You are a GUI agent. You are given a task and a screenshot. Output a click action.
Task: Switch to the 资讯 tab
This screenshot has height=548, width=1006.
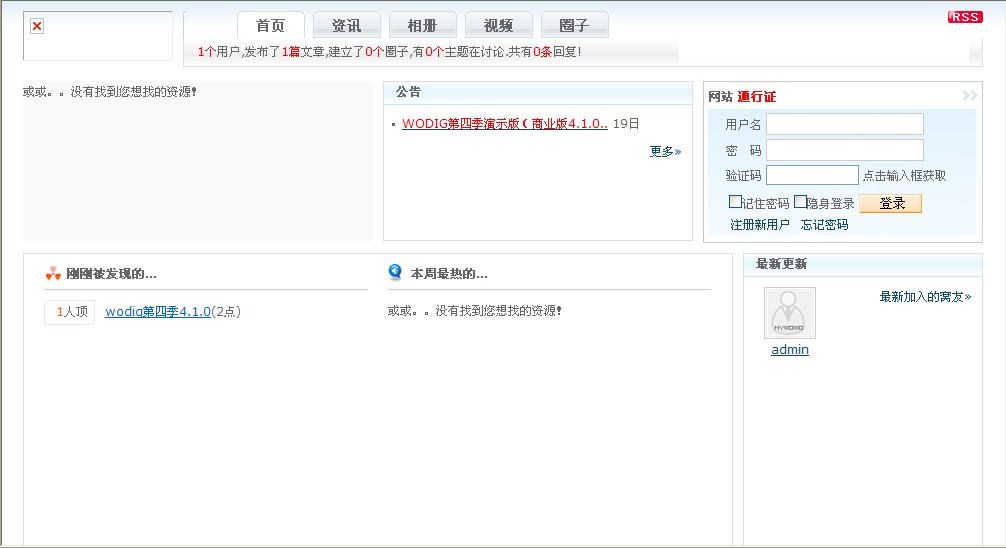[346, 26]
